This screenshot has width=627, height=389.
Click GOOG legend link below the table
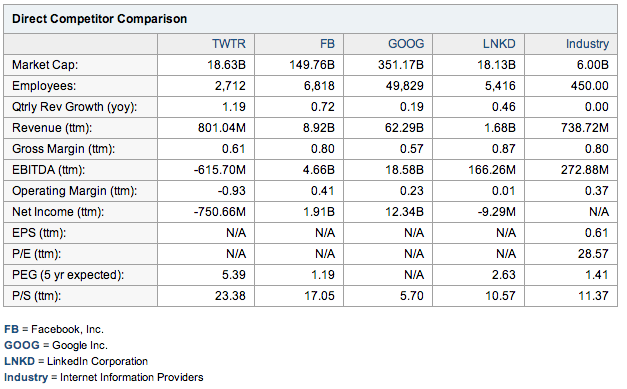tap(22, 345)
